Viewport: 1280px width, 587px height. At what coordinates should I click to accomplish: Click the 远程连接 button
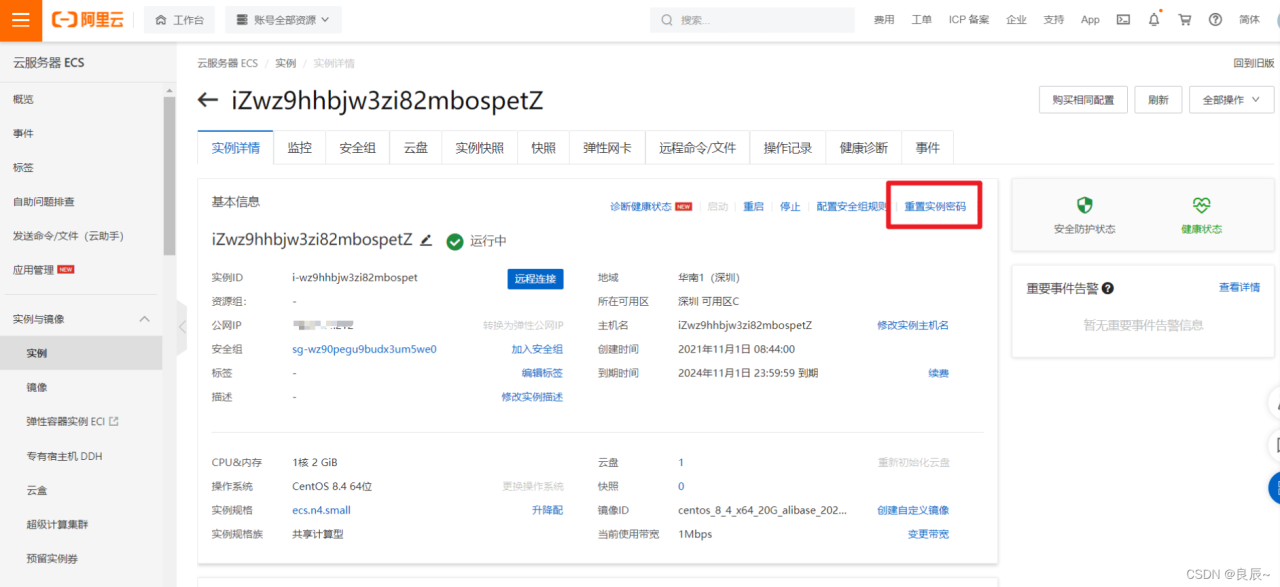[535, 279]
